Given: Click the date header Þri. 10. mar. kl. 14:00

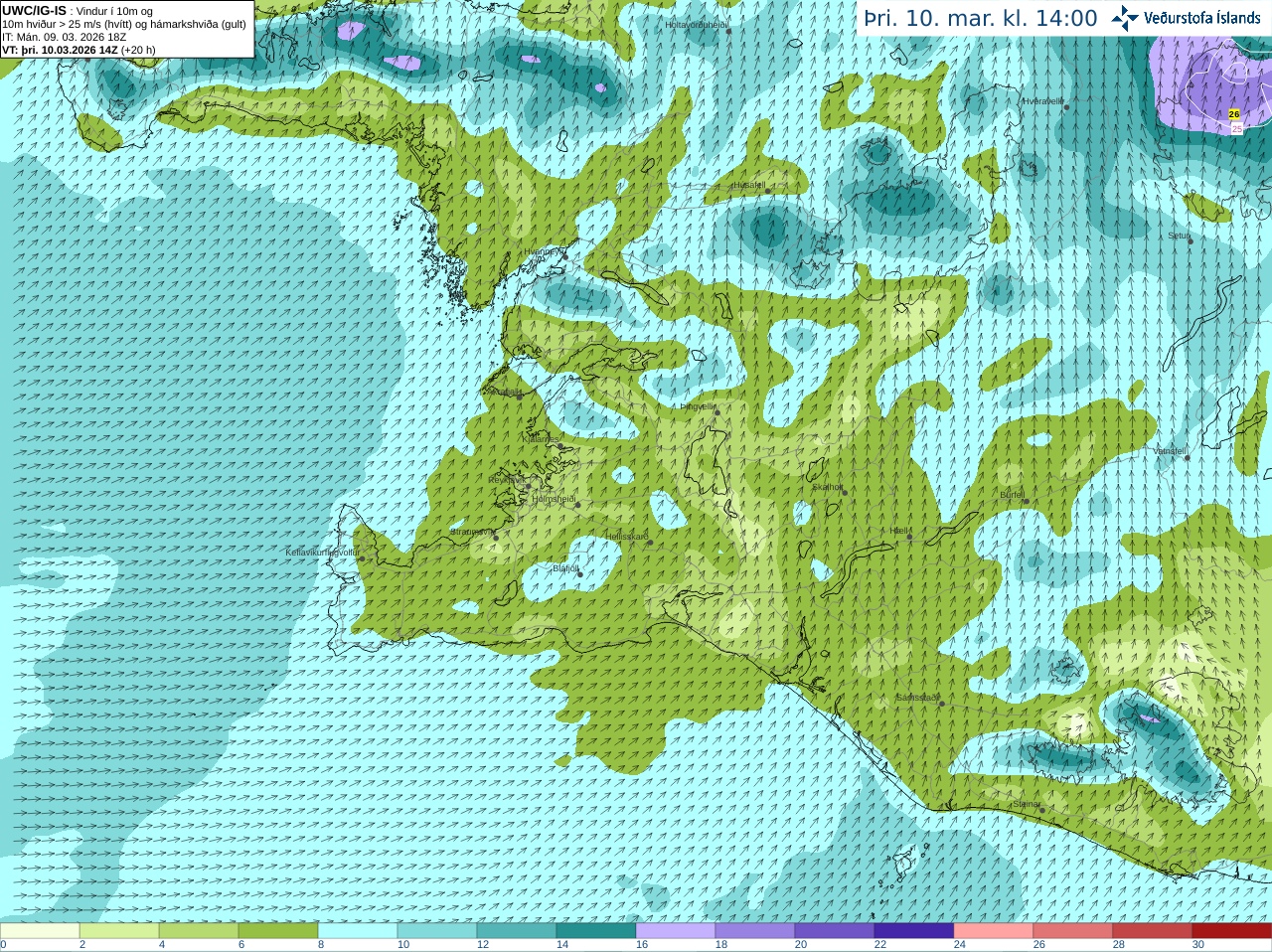Looking at the screenshot, I should tap(980, 18).
